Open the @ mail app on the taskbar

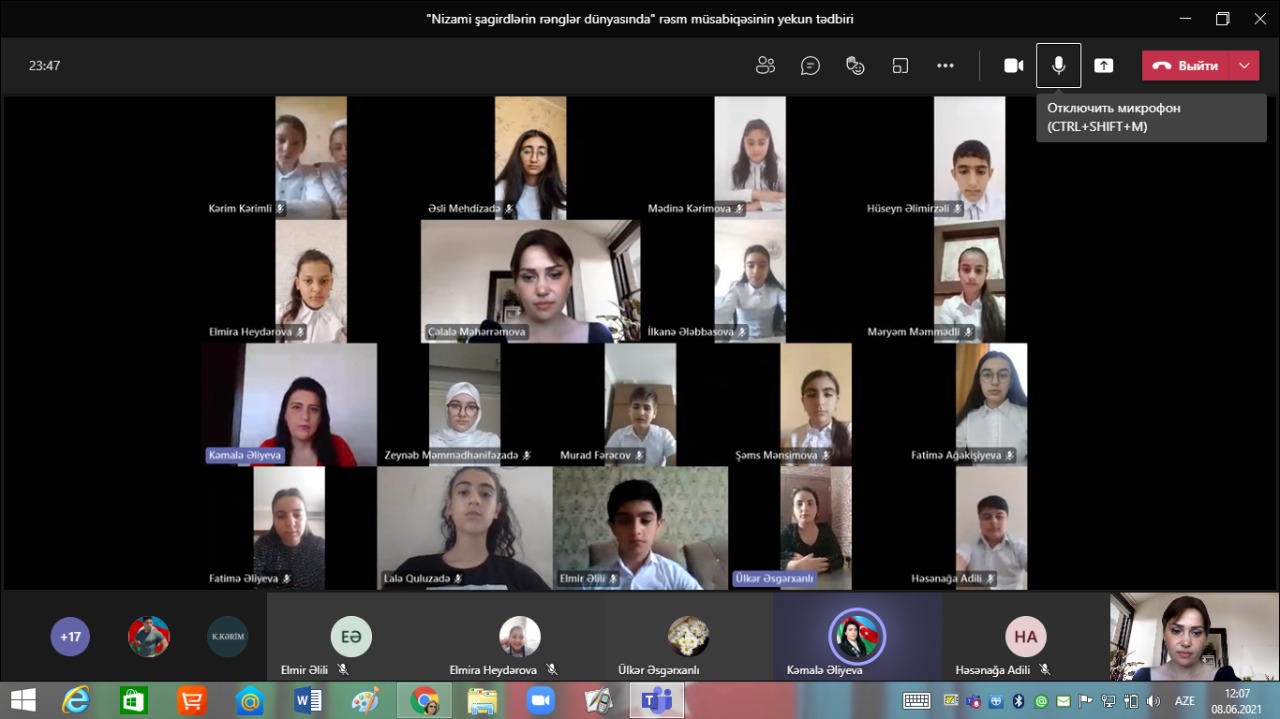250,700
